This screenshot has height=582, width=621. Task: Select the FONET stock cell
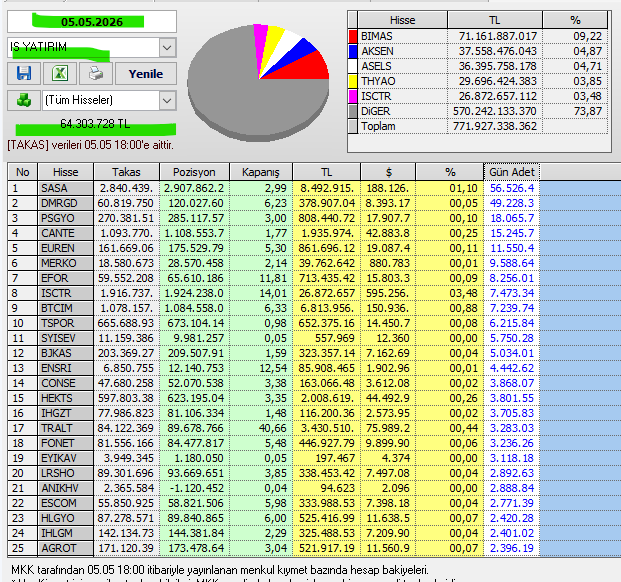66,443
